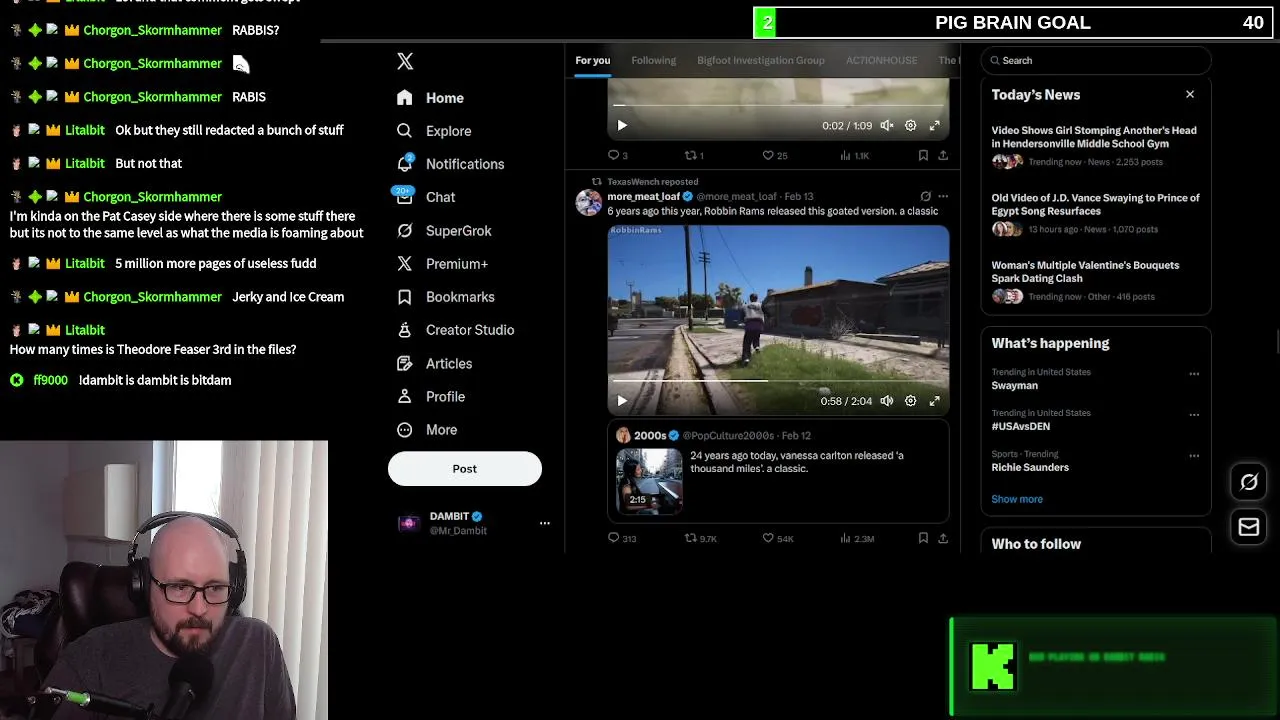The height and width of the screenshot is (720, 1280).
Task: Click the DAMBIT account avatar
Action: (408, 523)
